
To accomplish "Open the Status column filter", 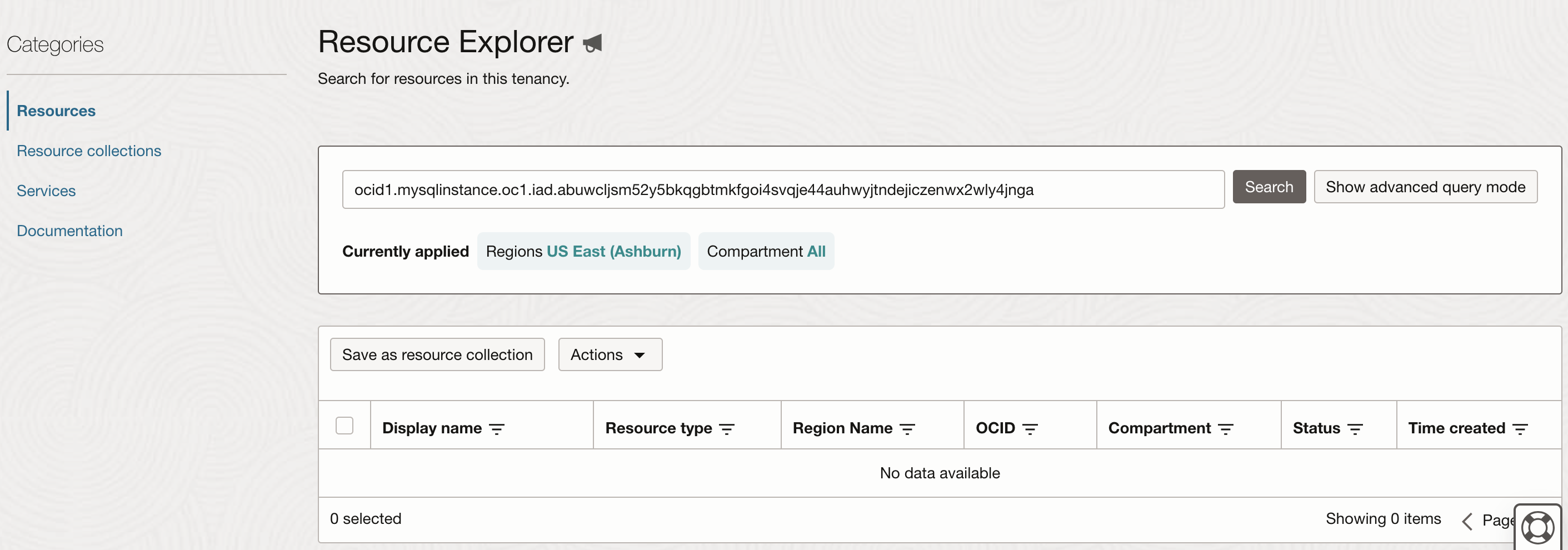I will 1356,428.
